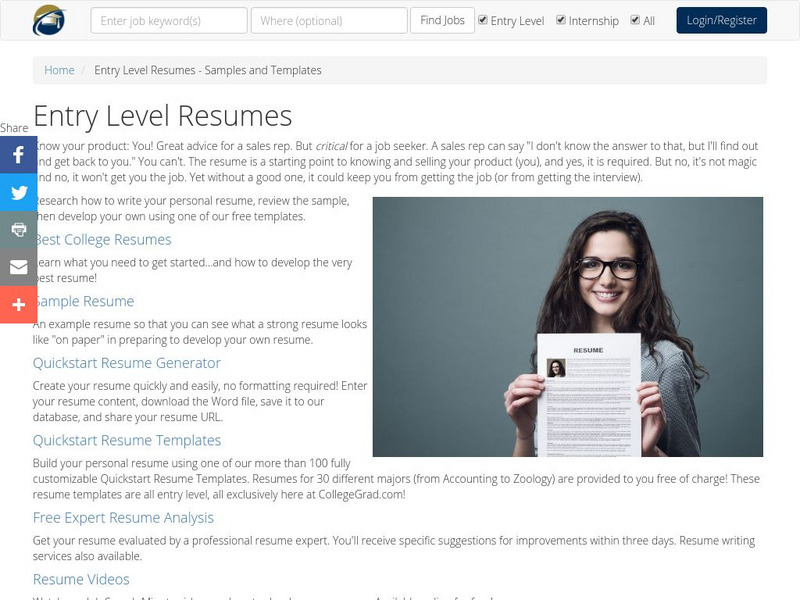Open the Login/Register page
The height and width of the screenshot is (600, 800).
tap(721, 20)
